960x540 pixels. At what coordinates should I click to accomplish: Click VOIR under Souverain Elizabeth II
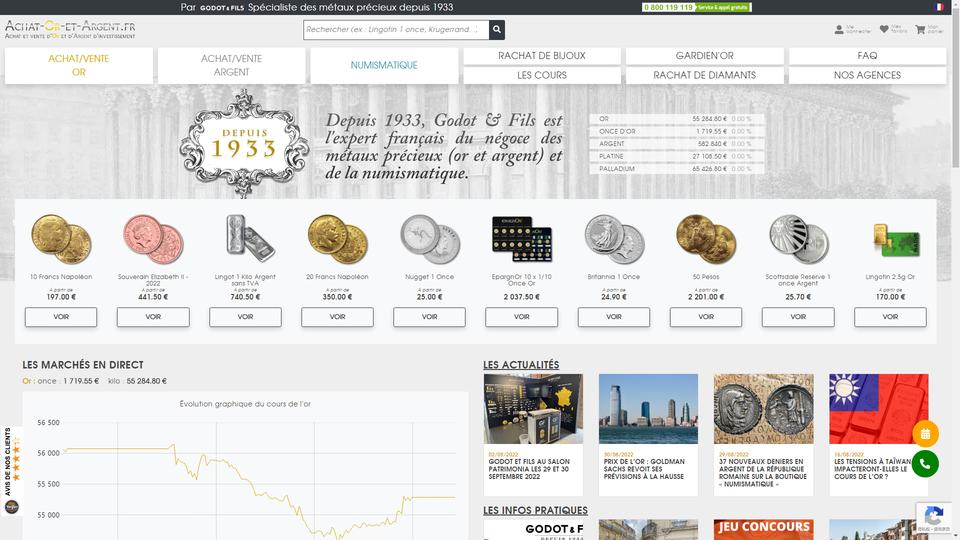[153, 317]
